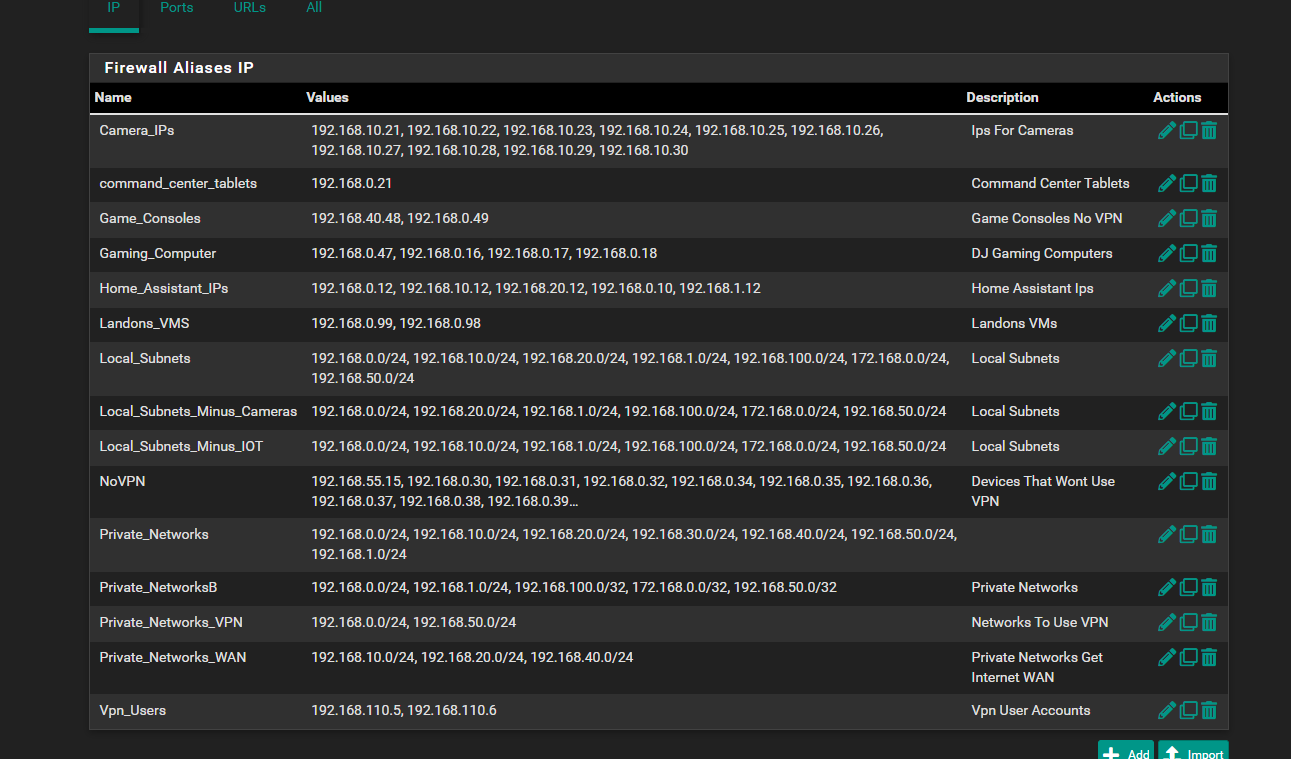
Task: Edit the Private_Networks_VPN alias
Action: tap(1166, 622)
